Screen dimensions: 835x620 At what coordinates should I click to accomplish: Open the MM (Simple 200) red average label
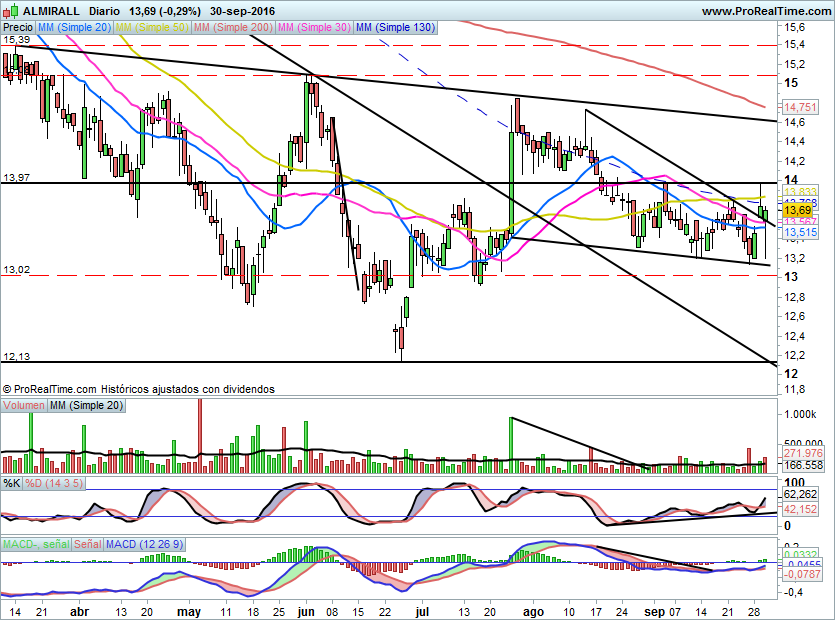[233, 27]
